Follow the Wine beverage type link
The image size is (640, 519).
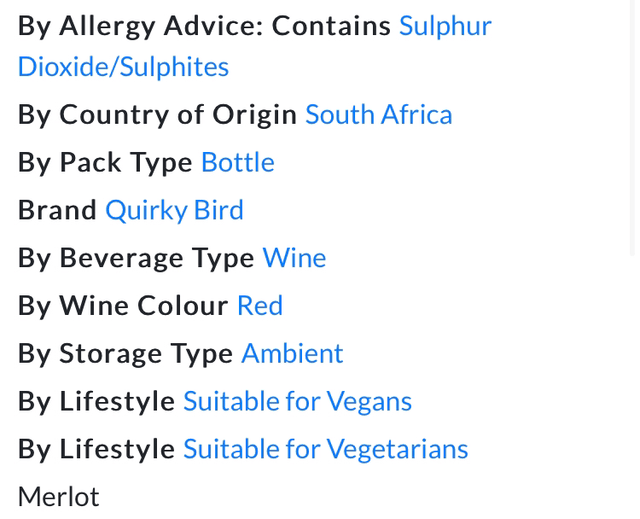(294, 259)
